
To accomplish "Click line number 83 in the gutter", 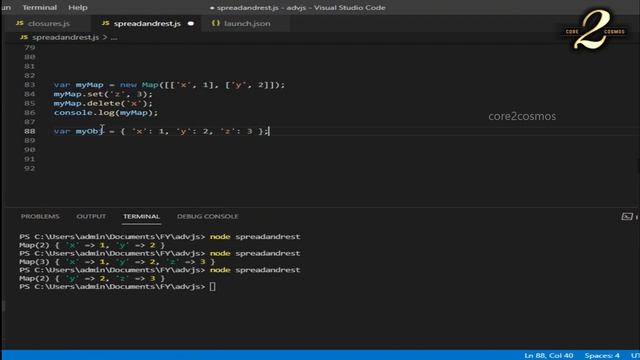I will point(29,84).
